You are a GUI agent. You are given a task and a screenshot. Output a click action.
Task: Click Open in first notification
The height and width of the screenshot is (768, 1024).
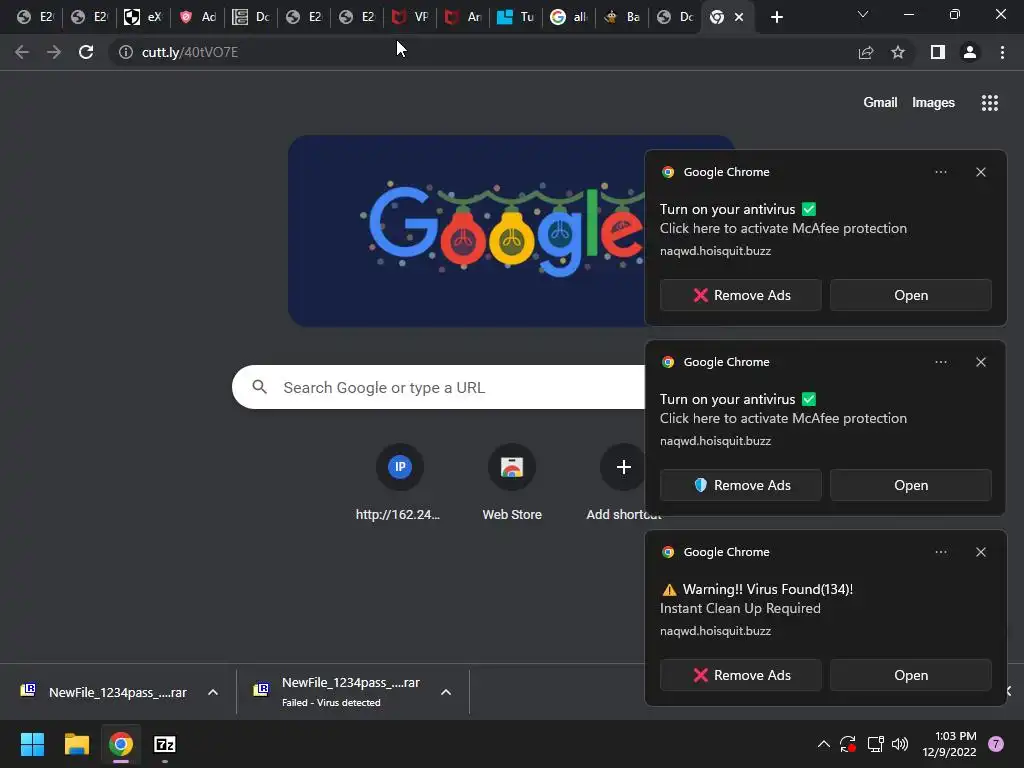point(910,295)
